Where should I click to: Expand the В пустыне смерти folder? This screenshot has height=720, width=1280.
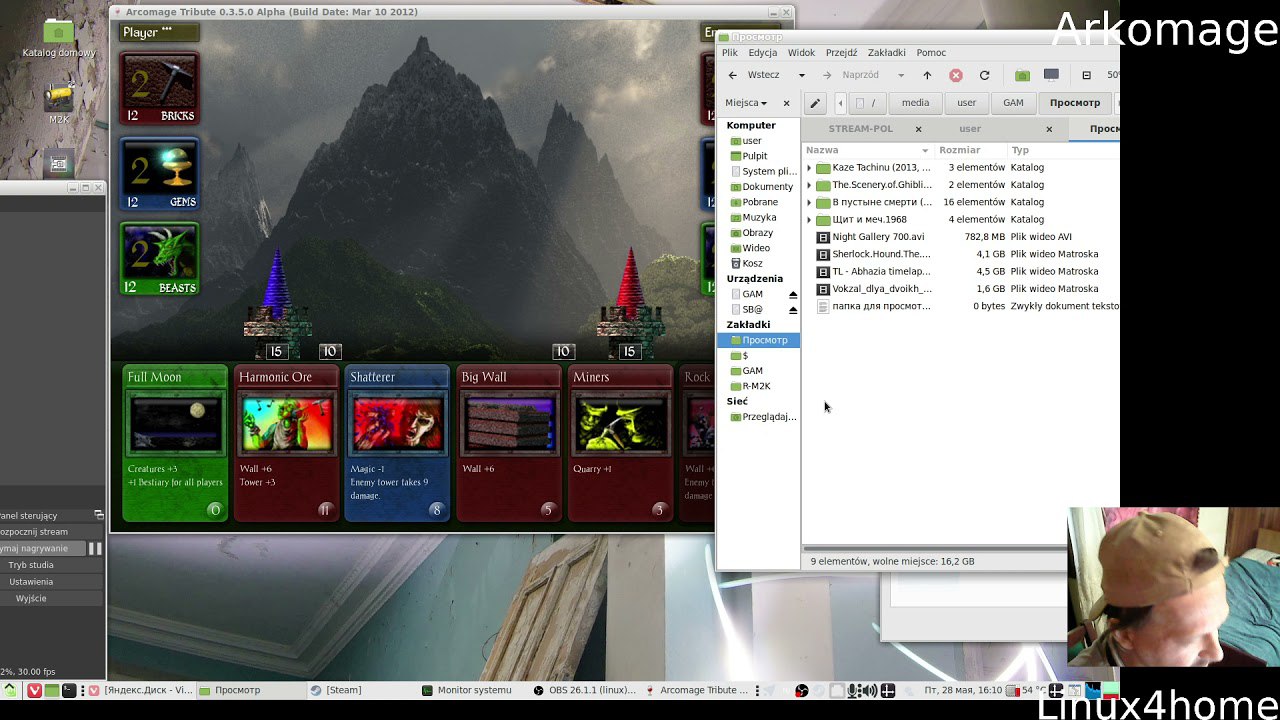click(809, 202)
